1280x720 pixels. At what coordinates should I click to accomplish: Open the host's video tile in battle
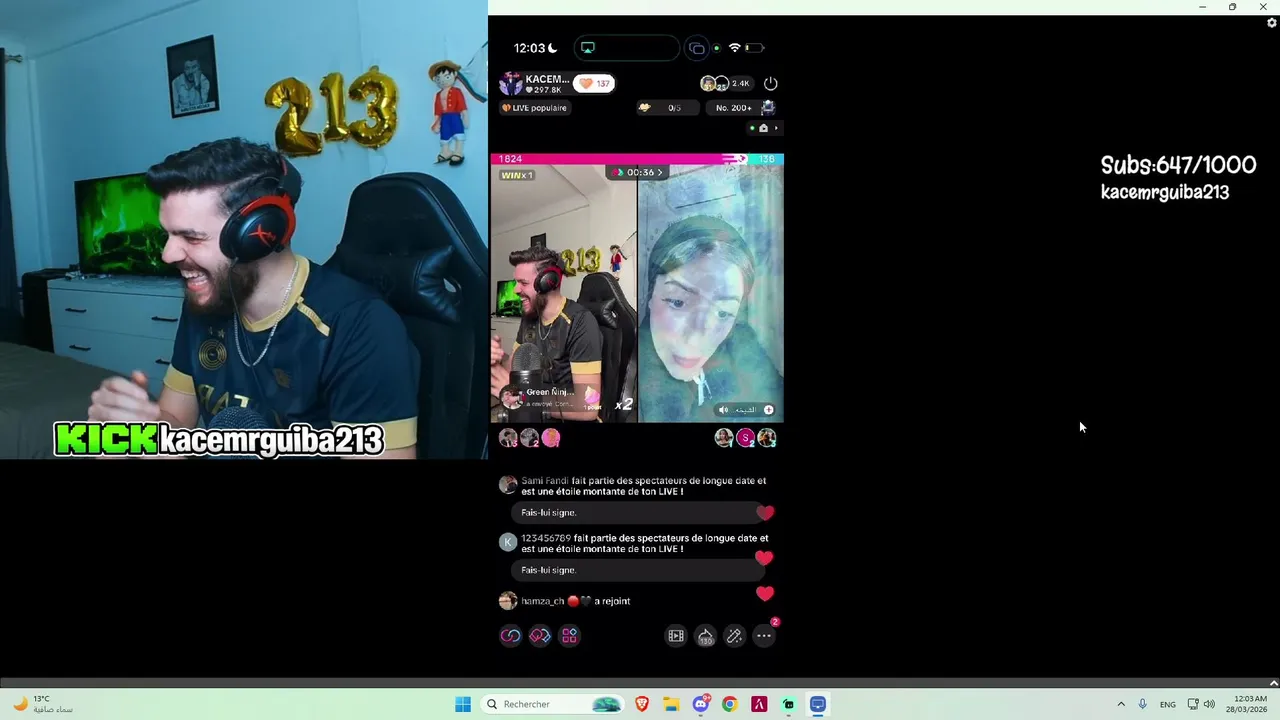click(x=564, y=293)
